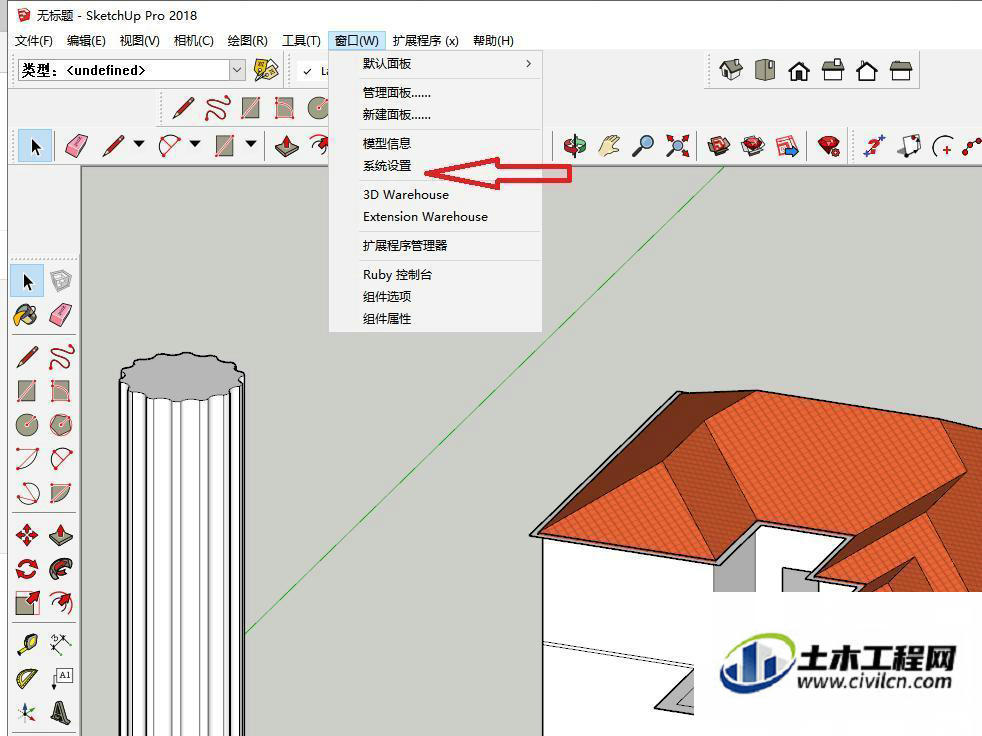Open 扩展程序管理器 menu entry

(x=435, y=246)
